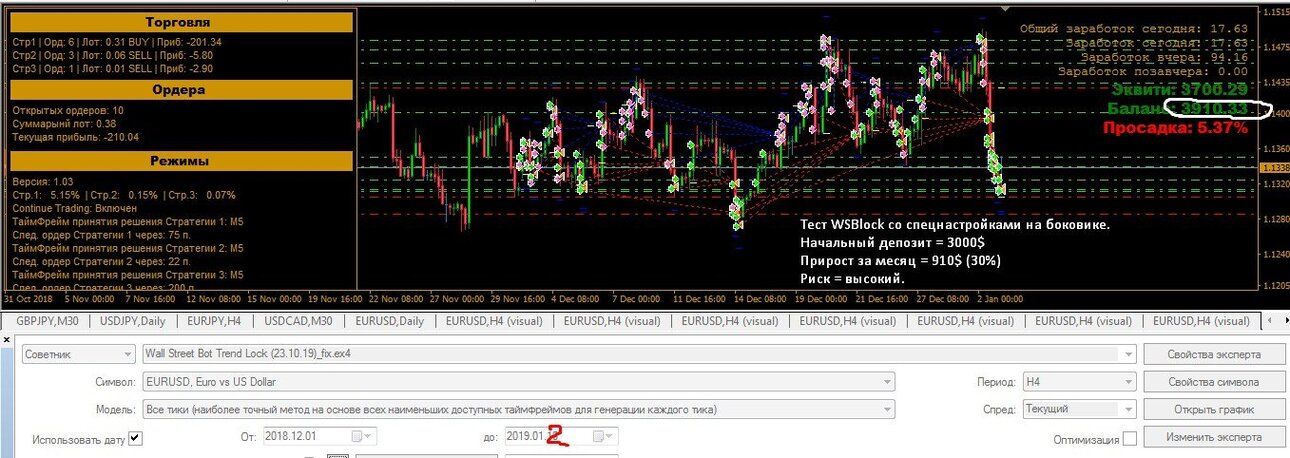The image size is (1290, 458).
Task: Expand the Wall Street Bot expert file list
Action: click(1129, 354)
